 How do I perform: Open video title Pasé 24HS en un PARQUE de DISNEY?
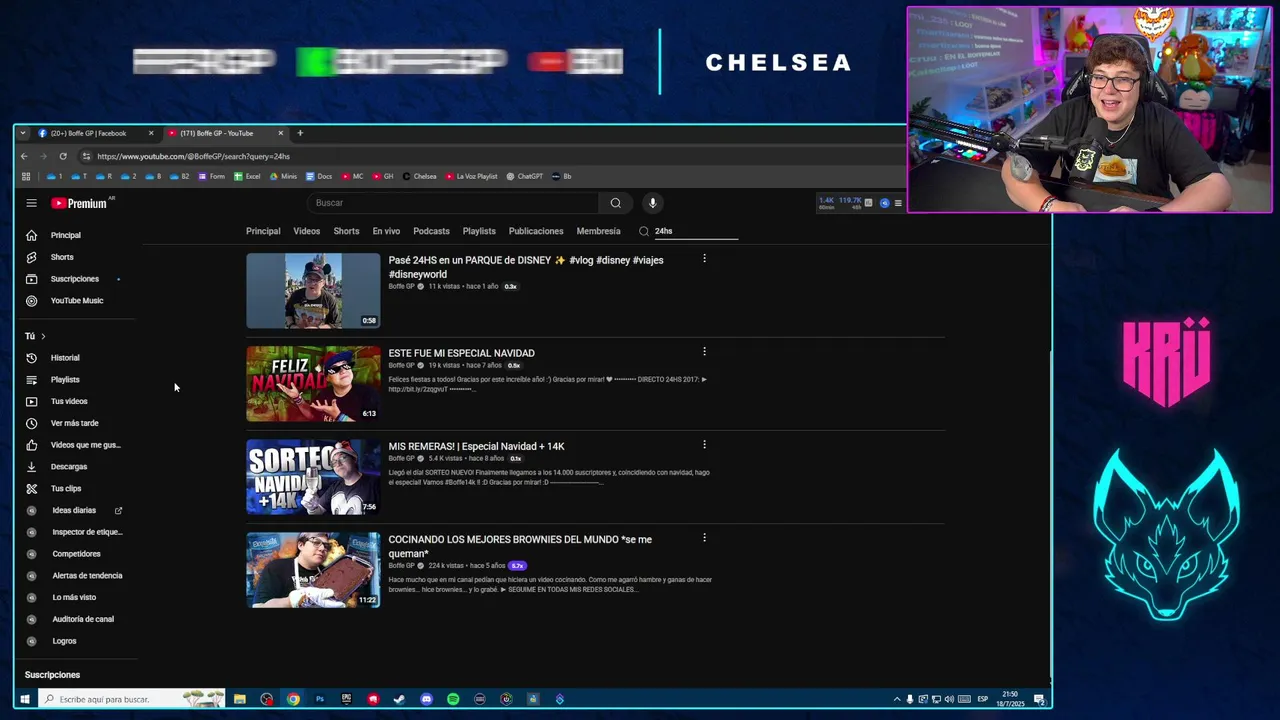pyautogui.click(x=526, y=267)
